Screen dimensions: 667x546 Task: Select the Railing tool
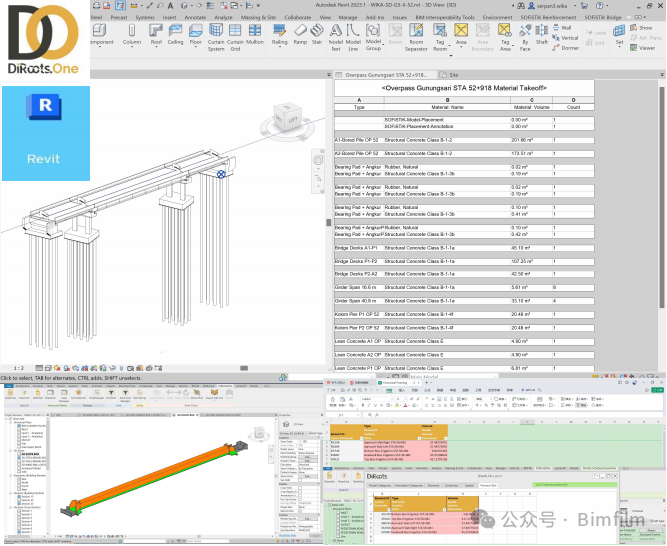point(279,34)
